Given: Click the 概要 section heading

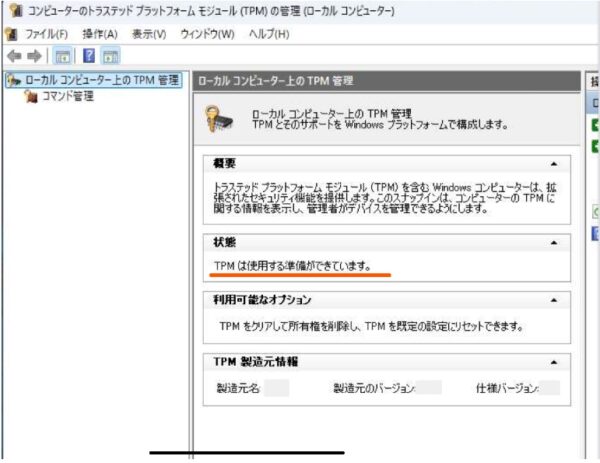Looking at the screenshot, I should point(224,164).
